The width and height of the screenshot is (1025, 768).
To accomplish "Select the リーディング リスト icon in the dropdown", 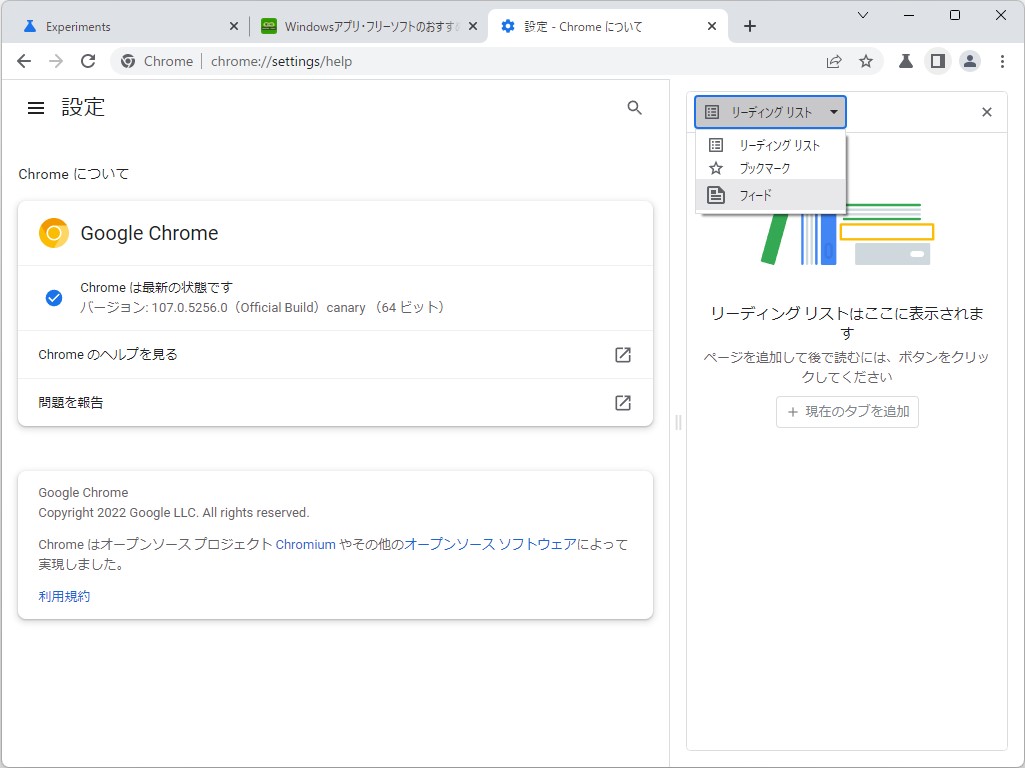I will click(x=715, y=144).
